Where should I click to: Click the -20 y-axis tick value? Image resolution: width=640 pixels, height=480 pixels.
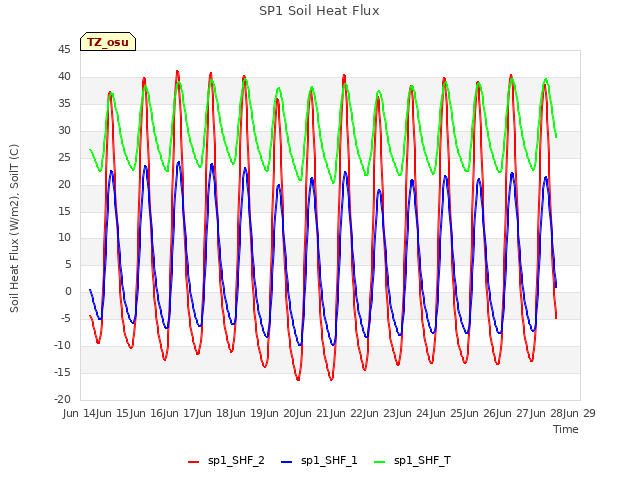62,399
